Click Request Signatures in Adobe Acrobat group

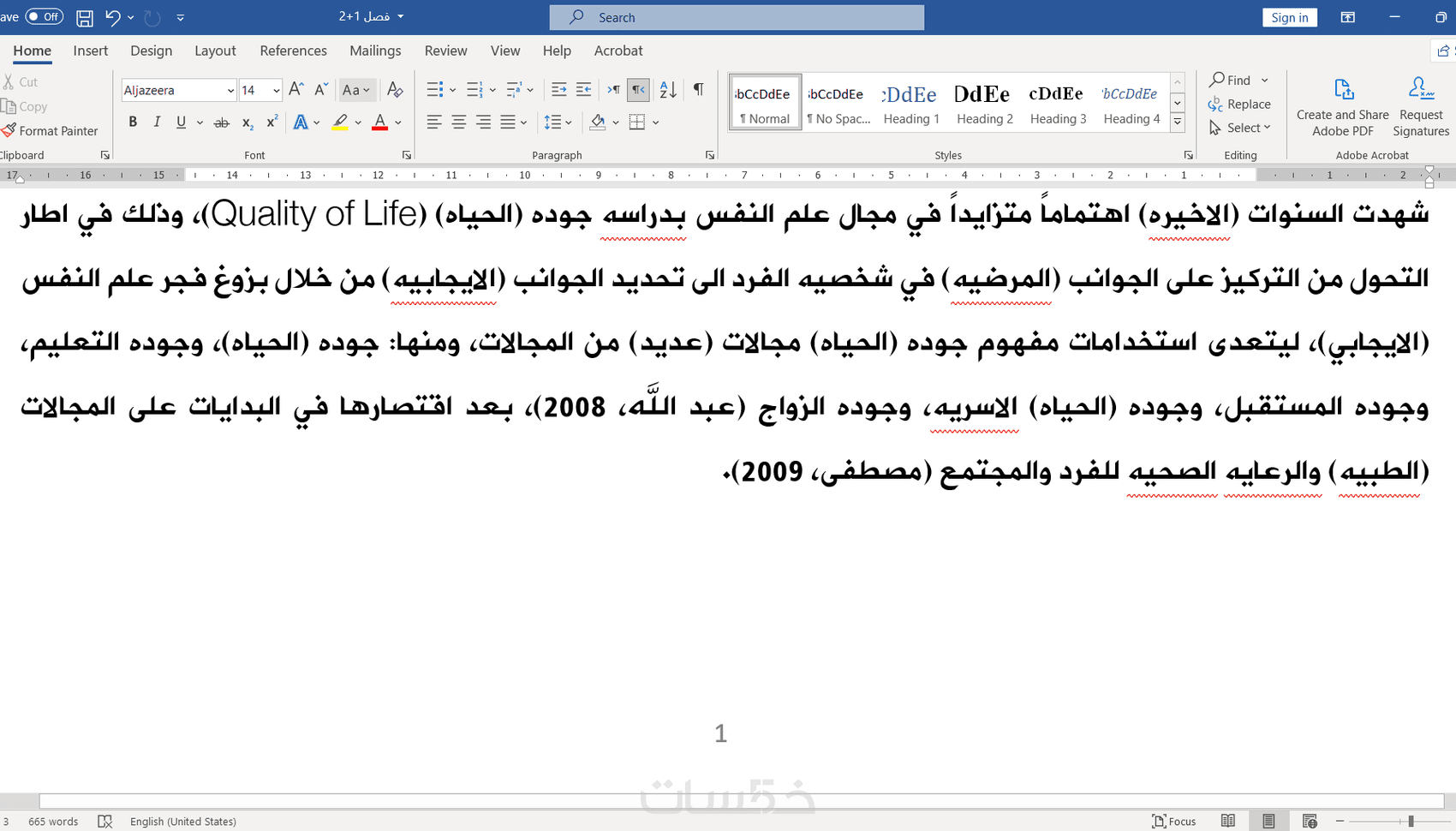point(1421,108)
